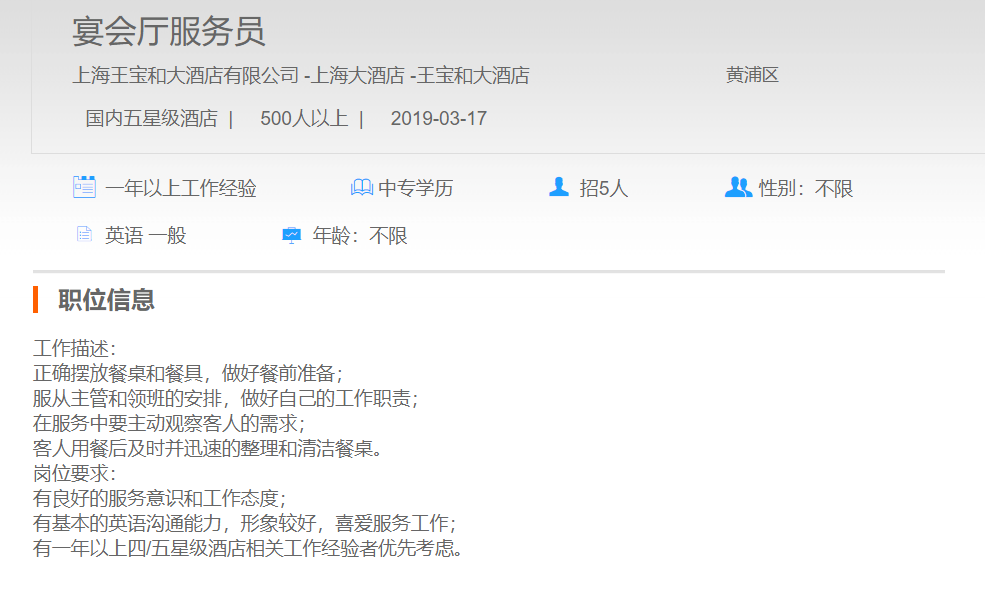Click the document icon beside 英语 一般
985x592 pixels.
click(84, 235)
